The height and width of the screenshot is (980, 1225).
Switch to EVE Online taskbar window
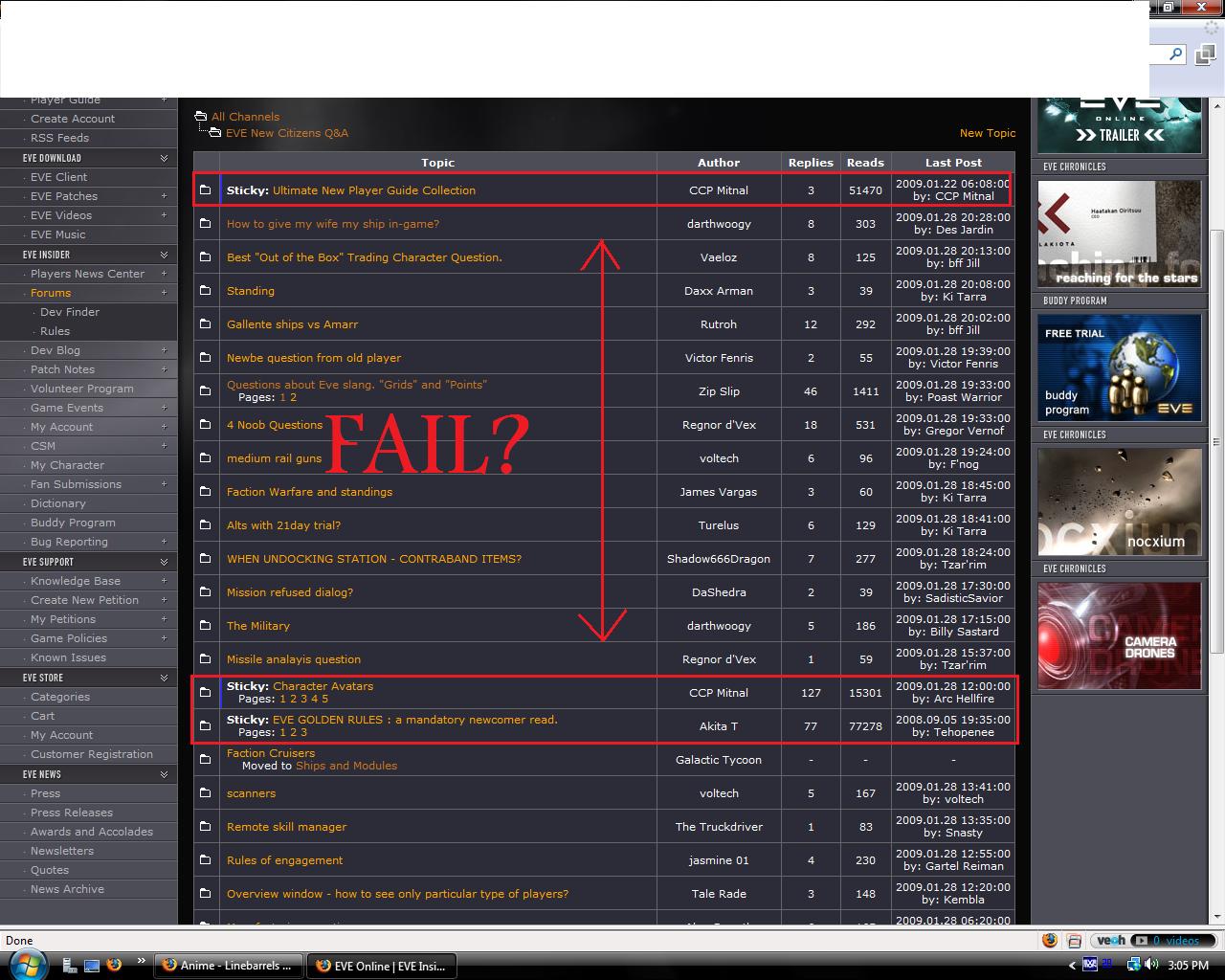tap(381, 966)
